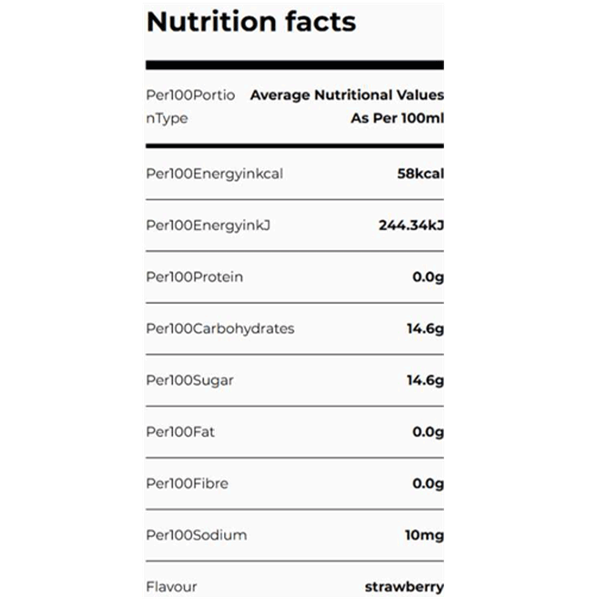Click the 244.34kJ value
The width and height of the screenshot is (600, 600).
411,225
